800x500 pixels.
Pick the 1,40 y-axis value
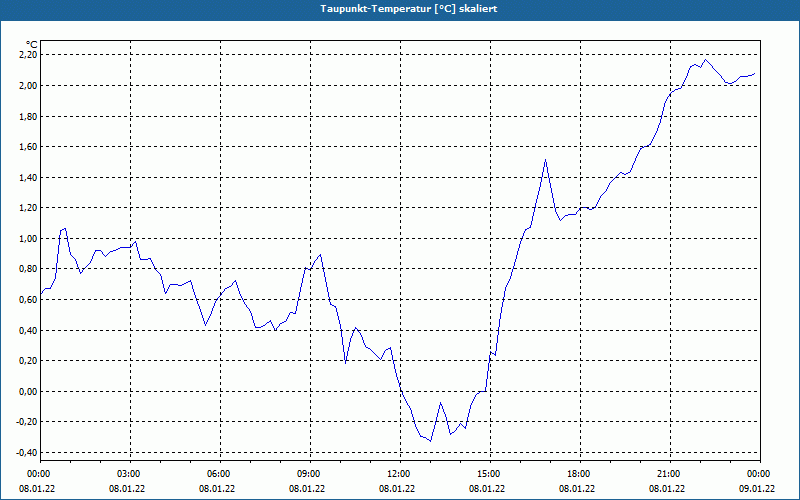coord(29,177)
